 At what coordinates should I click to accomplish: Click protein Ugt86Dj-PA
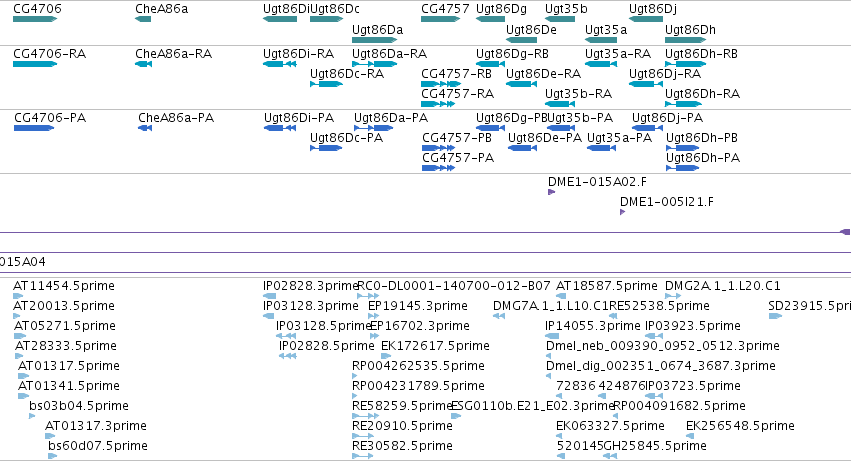pyautogui.click(x=647, y=128)
